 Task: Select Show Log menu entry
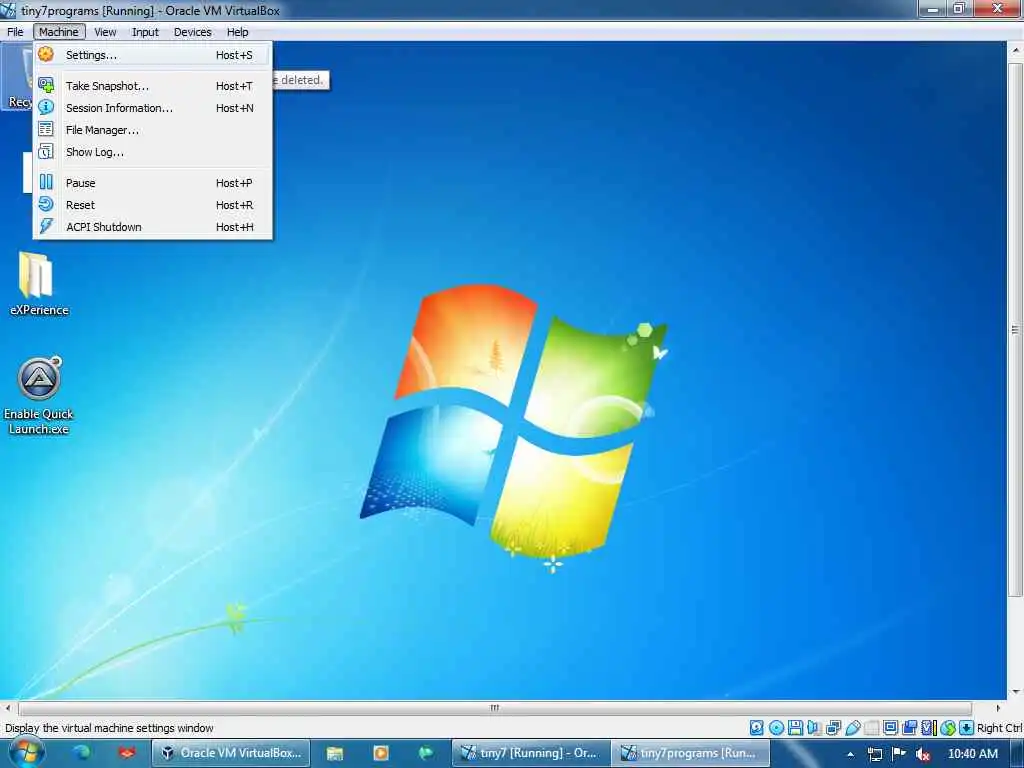tap(152, 152)
